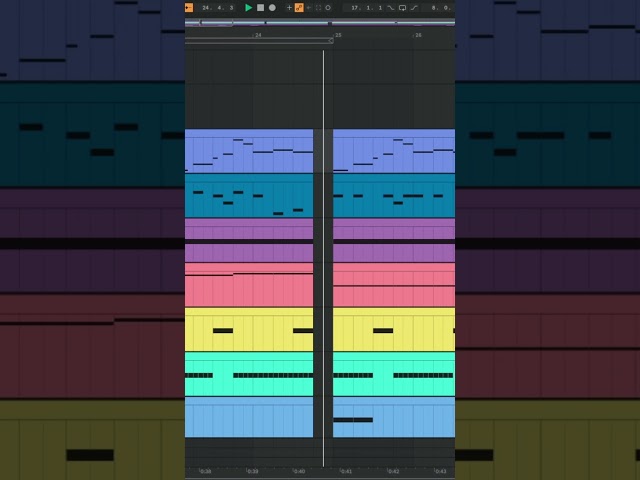Toggle the Loop switch icon

pos(402,7)
